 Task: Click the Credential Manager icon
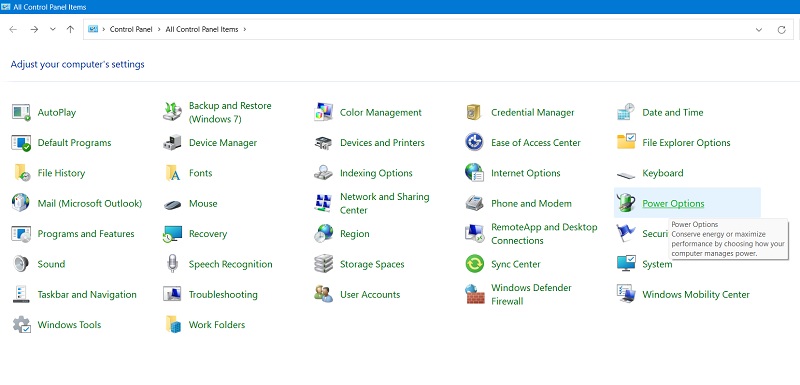coord(474,112)
